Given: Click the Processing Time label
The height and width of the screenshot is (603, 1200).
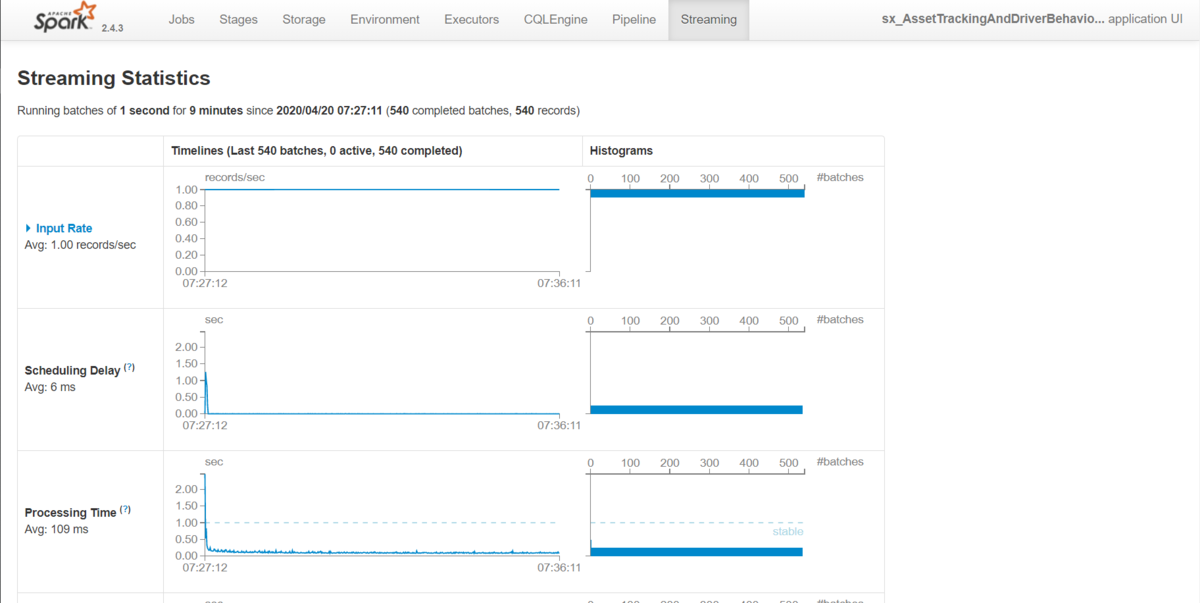Looking at the screenshot, I should (x=70, y=513).
